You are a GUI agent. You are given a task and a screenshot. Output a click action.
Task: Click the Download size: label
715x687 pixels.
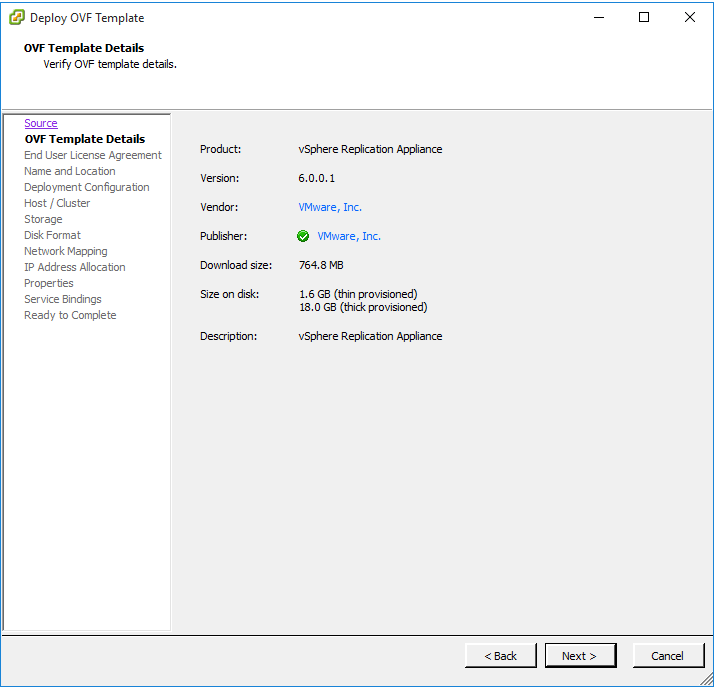236,265
